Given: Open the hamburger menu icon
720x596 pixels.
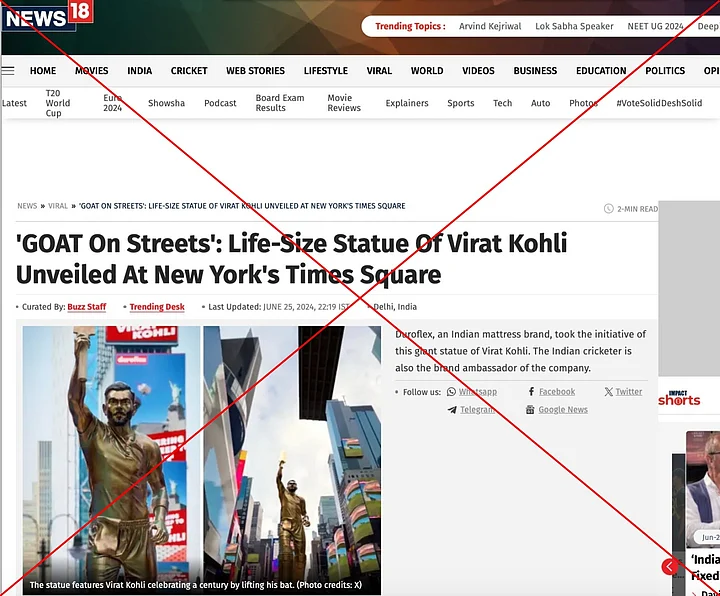Looking at the screenshot, I should click(8, 71).
